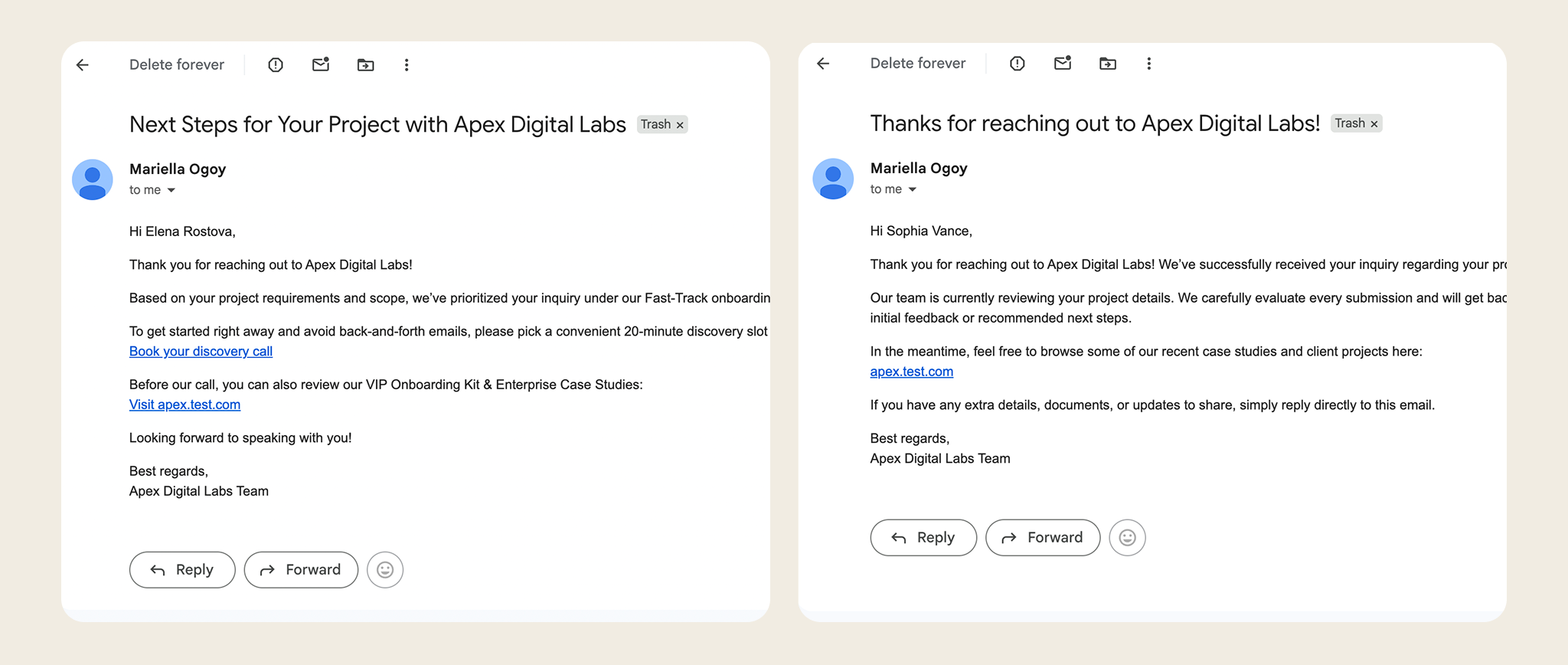Click 'Hi Sophia Vance,' greeting

click(x=921, y=231)
